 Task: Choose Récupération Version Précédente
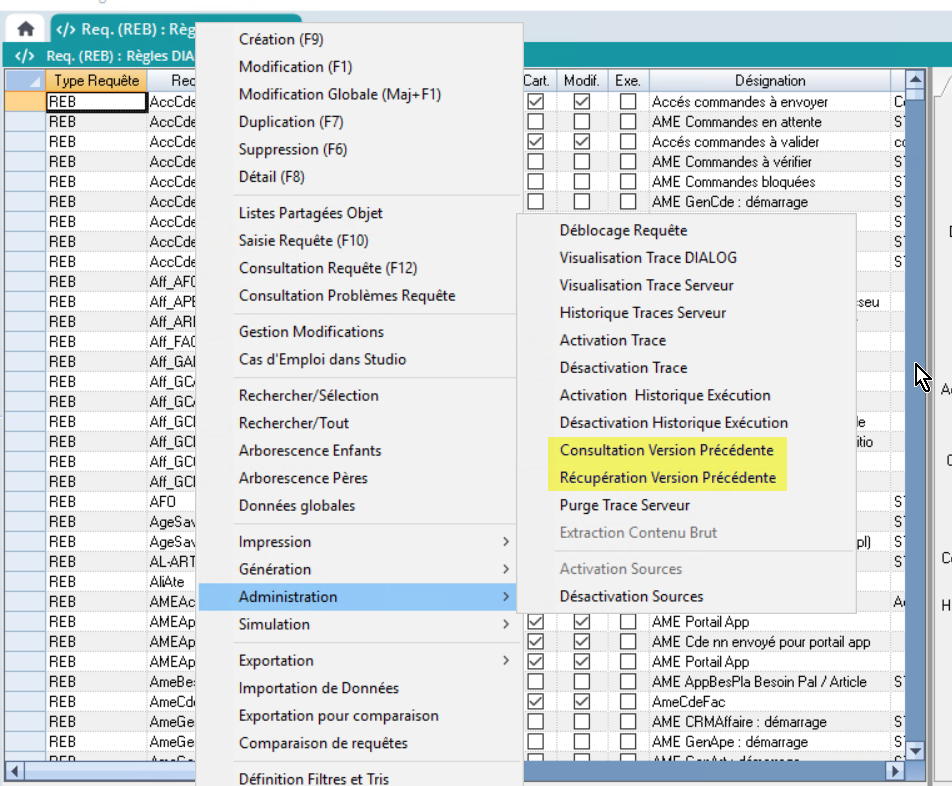(667, 478)
